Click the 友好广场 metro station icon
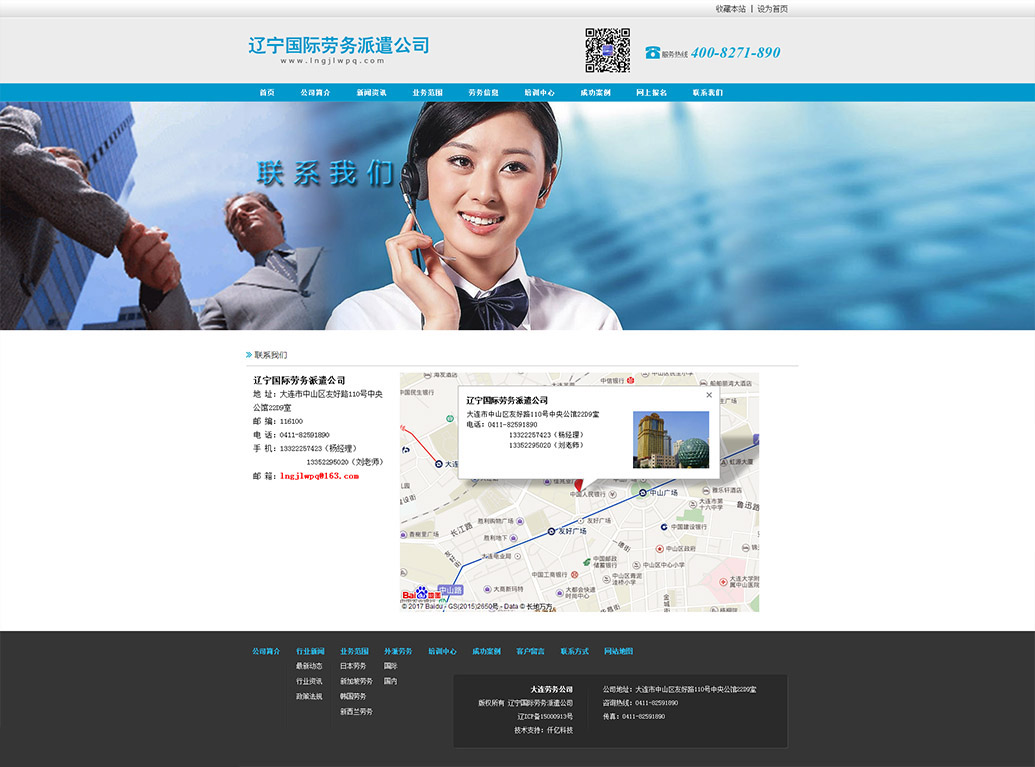Viewport: 1035px width, 767px height. click(551, 530)
